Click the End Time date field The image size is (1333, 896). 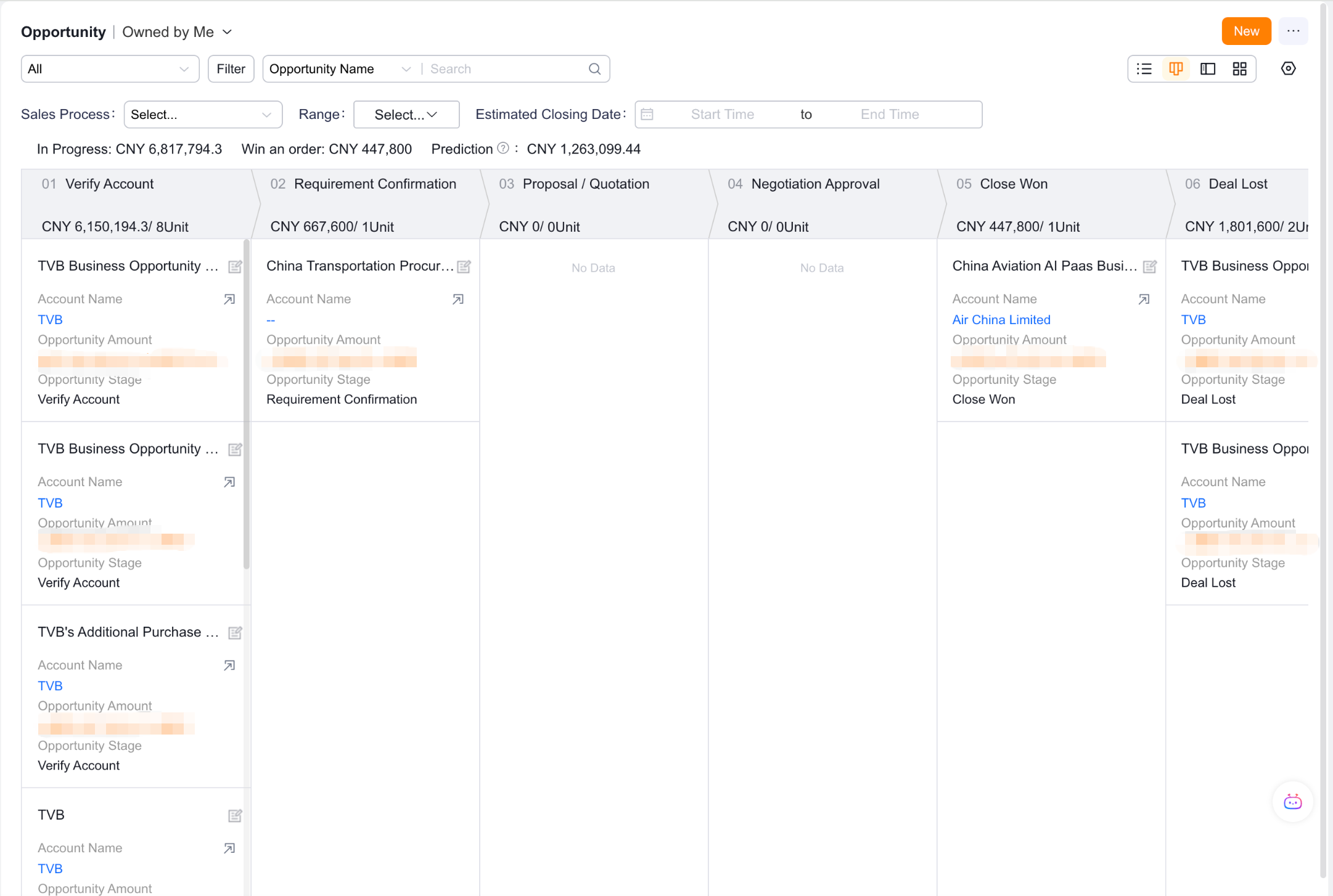coord(890,115)
